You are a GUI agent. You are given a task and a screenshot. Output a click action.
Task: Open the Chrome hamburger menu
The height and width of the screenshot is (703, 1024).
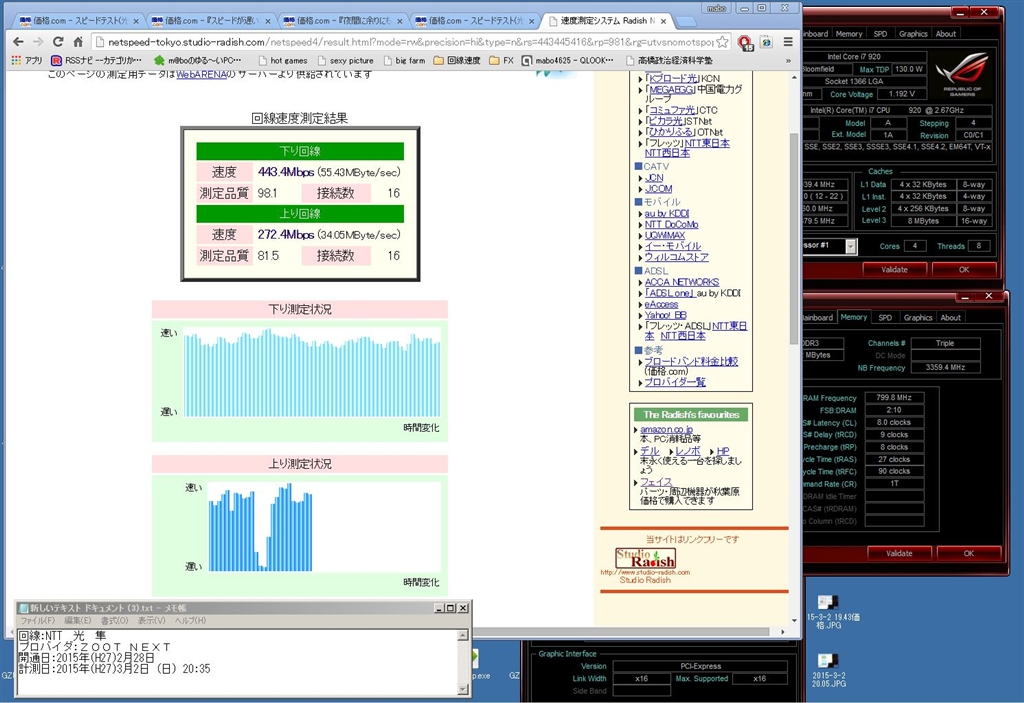click(x=788, y=42)
